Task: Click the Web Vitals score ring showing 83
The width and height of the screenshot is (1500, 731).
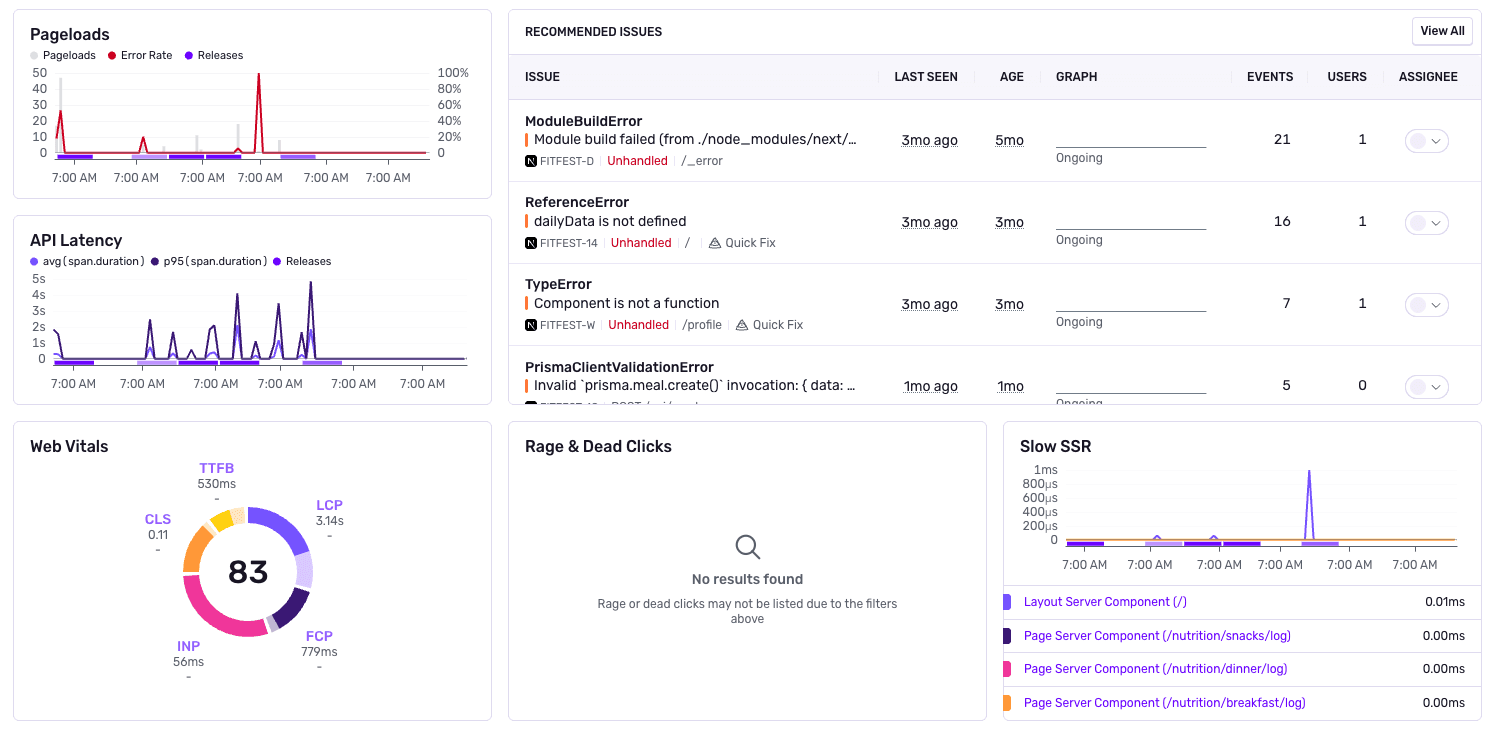Action: tap(248, 572)
